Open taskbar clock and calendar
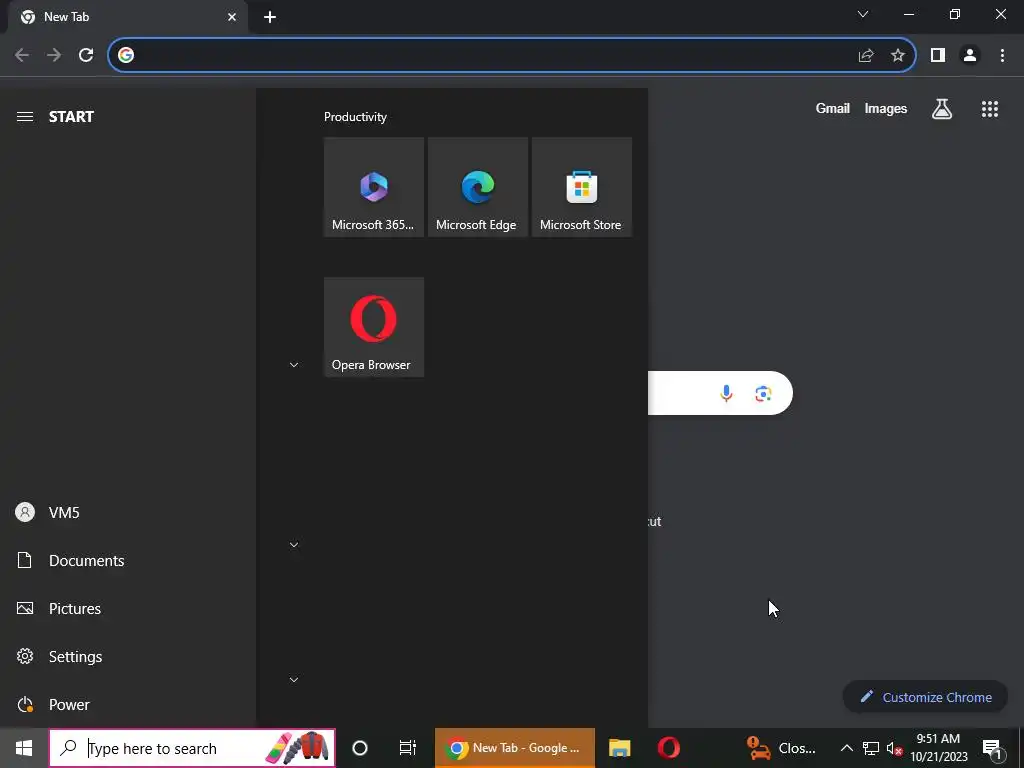 (x=938, y=748)
